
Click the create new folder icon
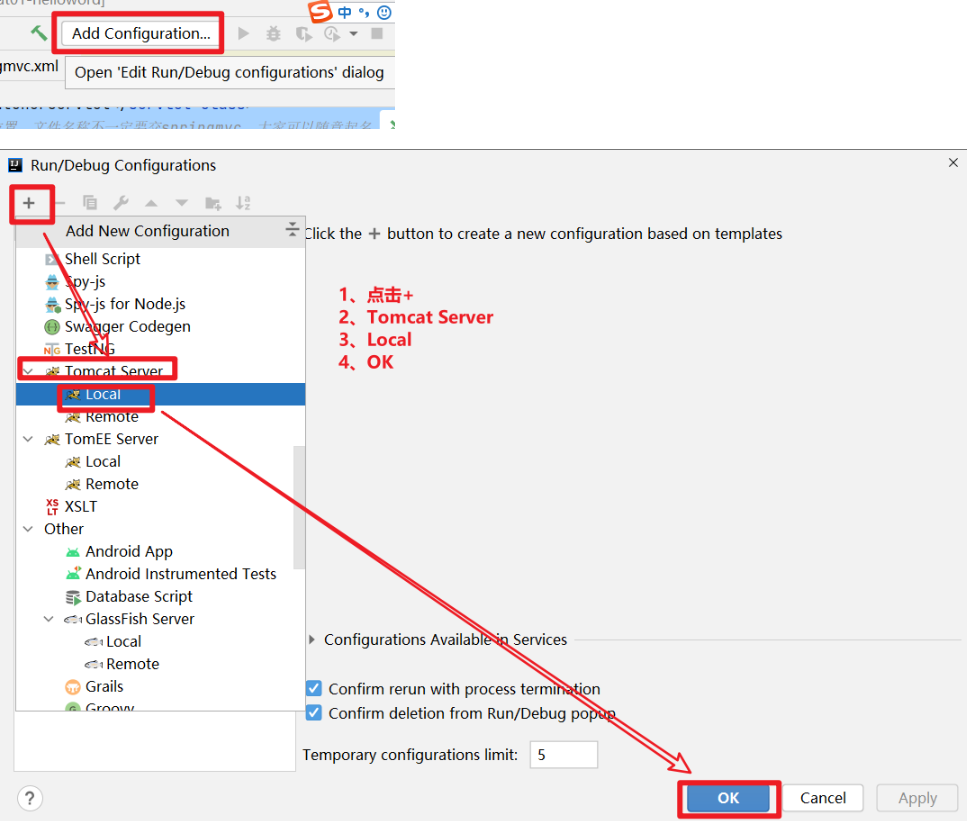[213, 203]
